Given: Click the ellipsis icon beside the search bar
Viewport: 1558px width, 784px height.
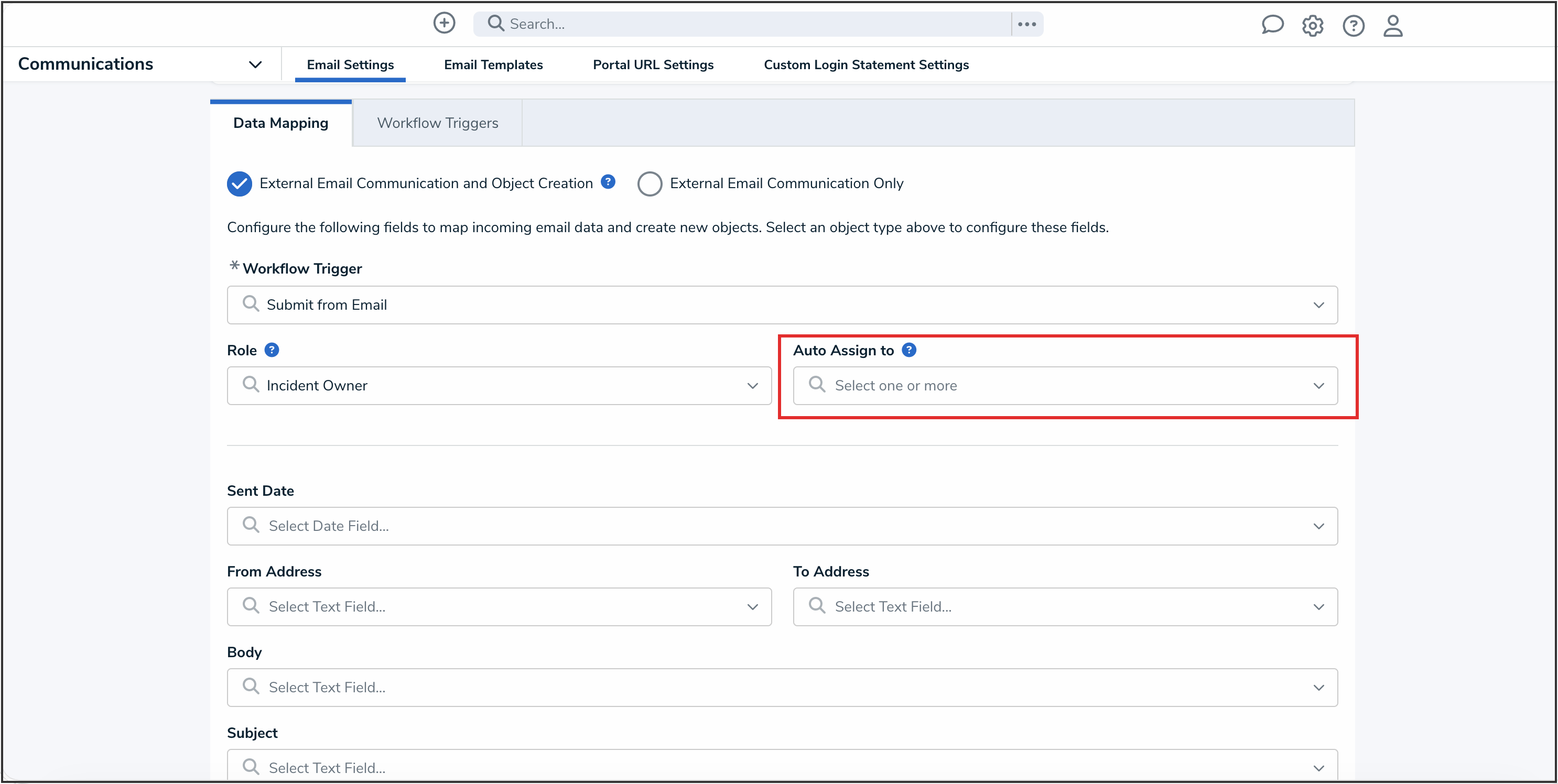Looking at the screenshot, I should (1026, 24).
